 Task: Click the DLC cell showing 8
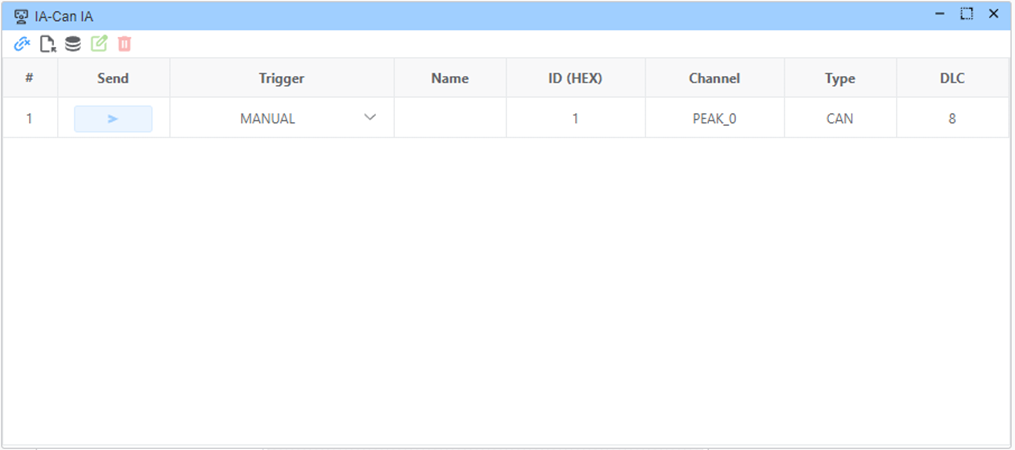pyautogui.click(x=952, y=118)
